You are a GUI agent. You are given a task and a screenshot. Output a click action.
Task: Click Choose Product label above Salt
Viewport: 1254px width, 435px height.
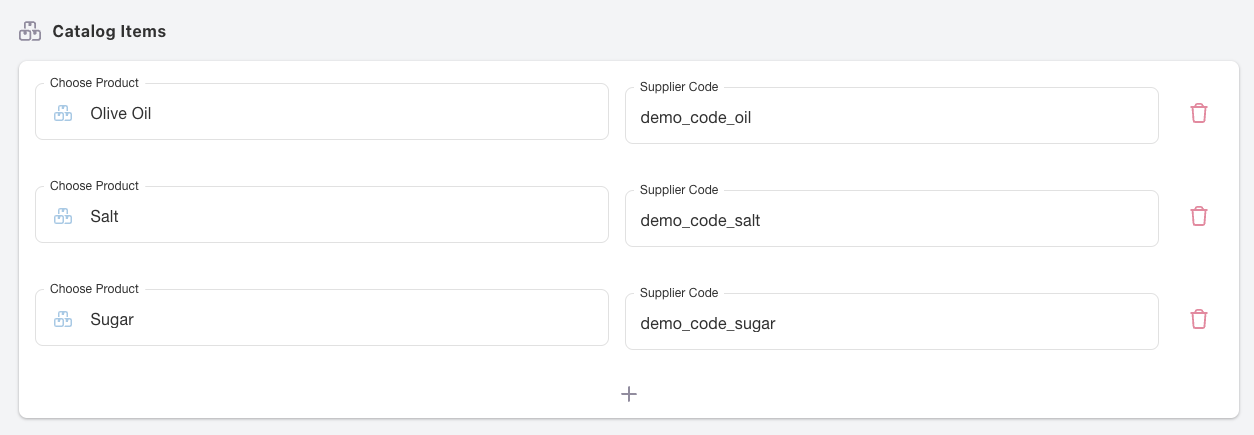(x=94, y=186)
